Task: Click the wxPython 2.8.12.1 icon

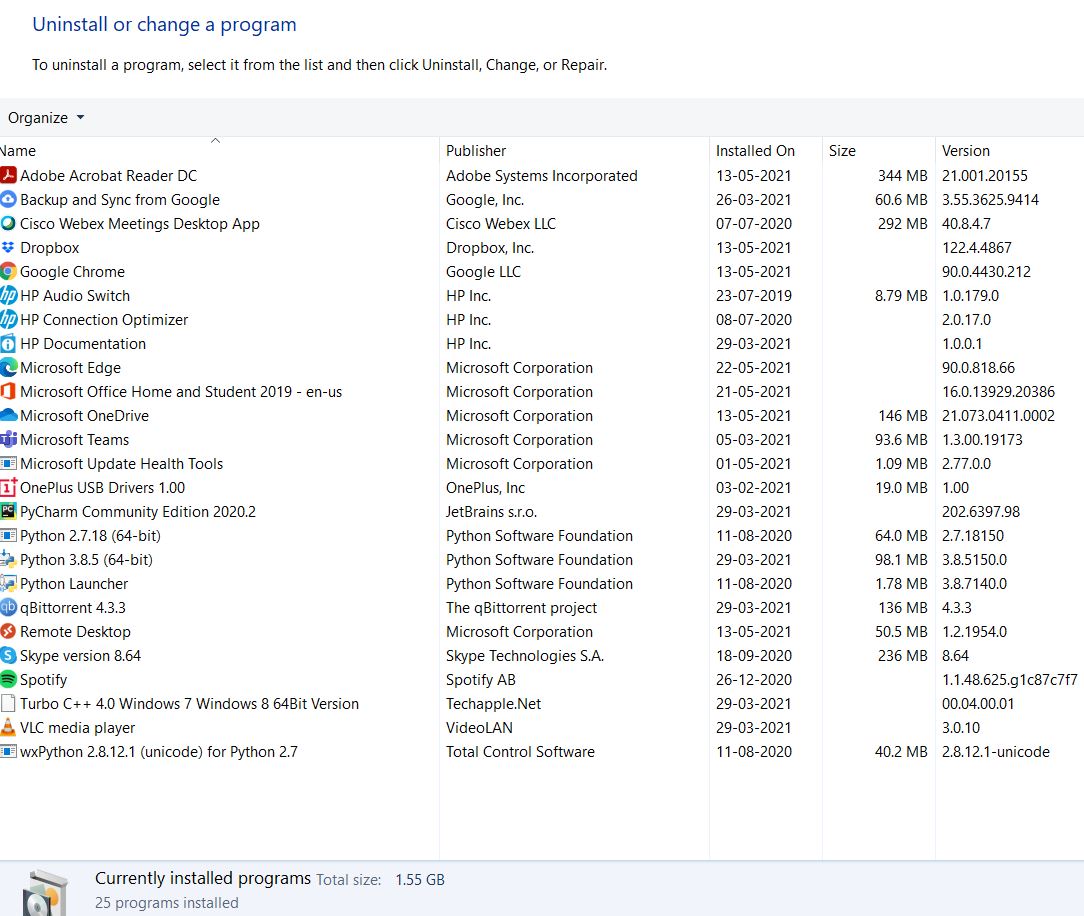Action: pyautogui.click(x=8, y=751)
